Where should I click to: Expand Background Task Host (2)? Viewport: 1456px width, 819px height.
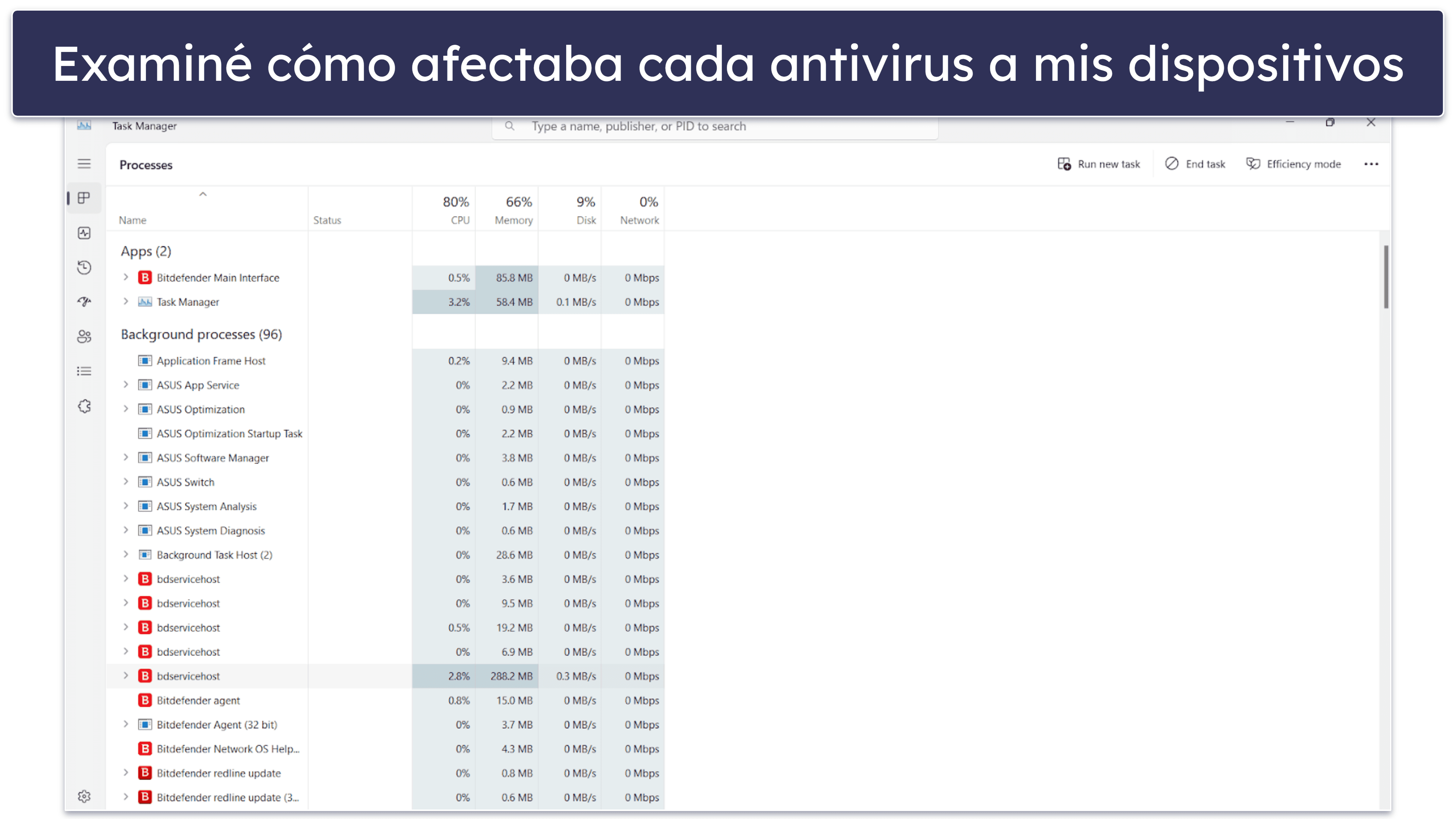click(x=126, y=555)
